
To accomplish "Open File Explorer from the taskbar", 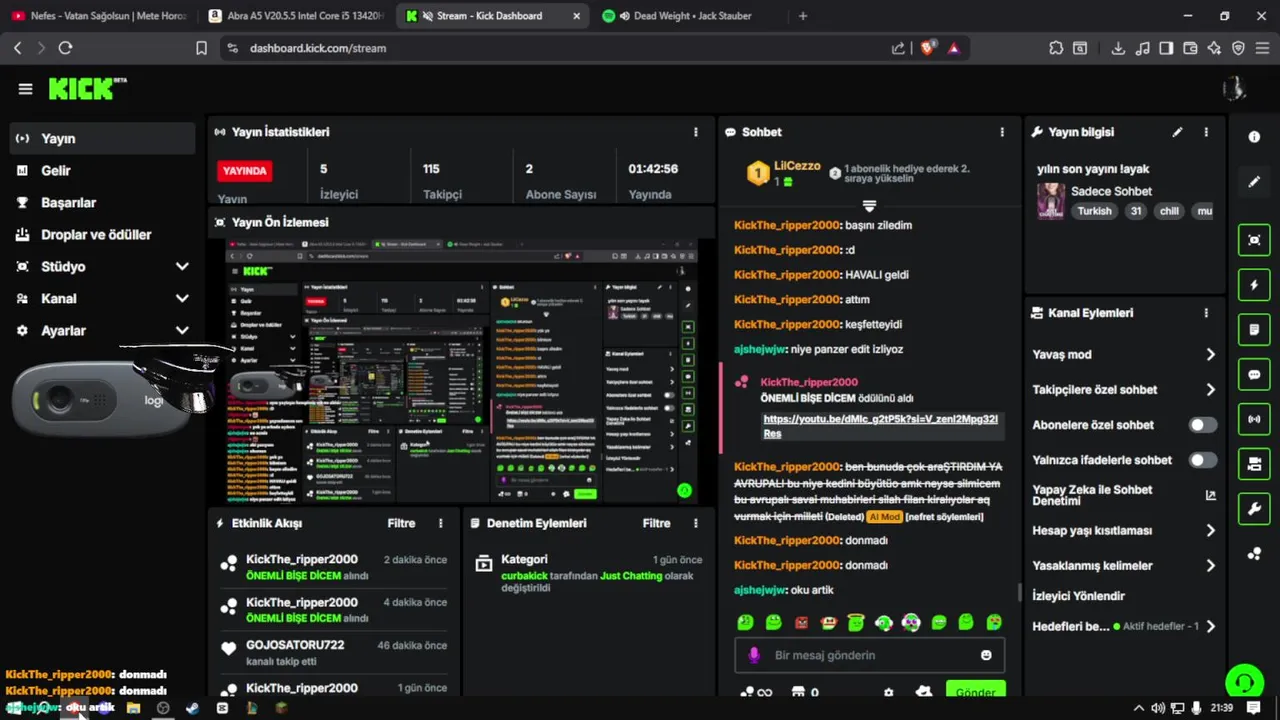I will [133, 708].
